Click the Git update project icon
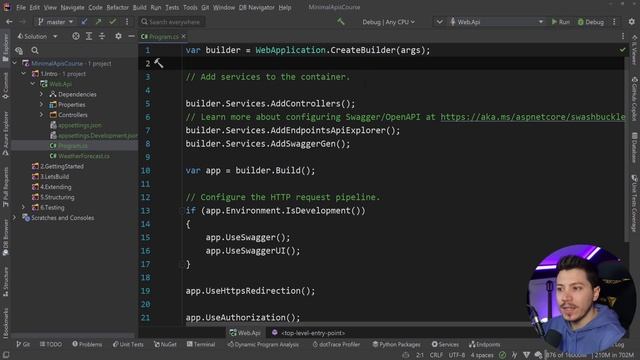The width and height of the screenshot is (640, 360). click(84, 22)
